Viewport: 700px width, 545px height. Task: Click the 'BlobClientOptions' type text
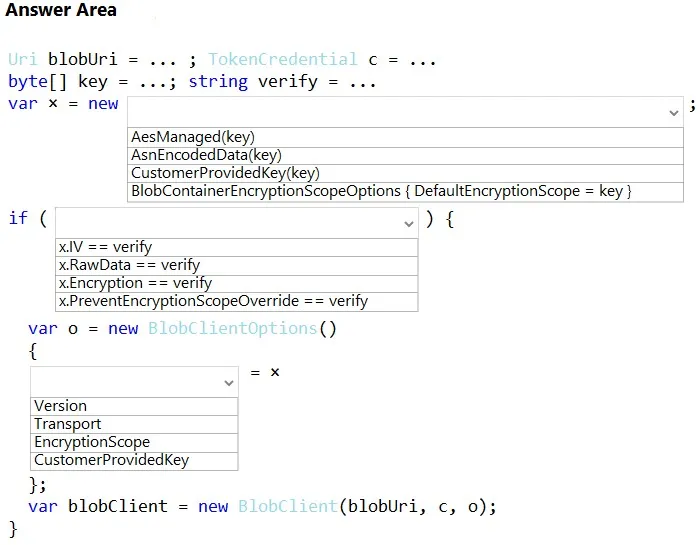click(233, 329)
